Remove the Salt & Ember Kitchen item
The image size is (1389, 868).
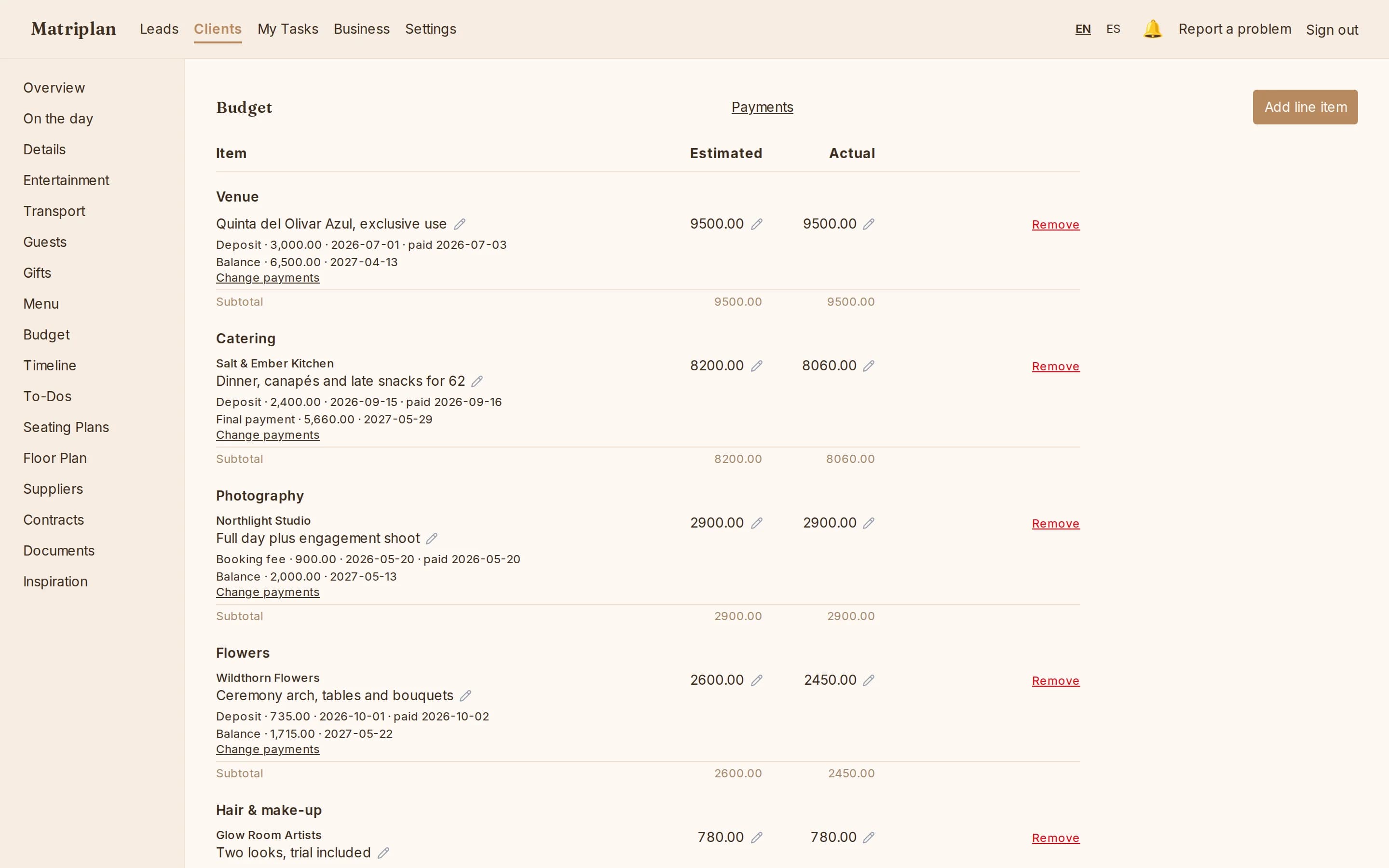1055,366
